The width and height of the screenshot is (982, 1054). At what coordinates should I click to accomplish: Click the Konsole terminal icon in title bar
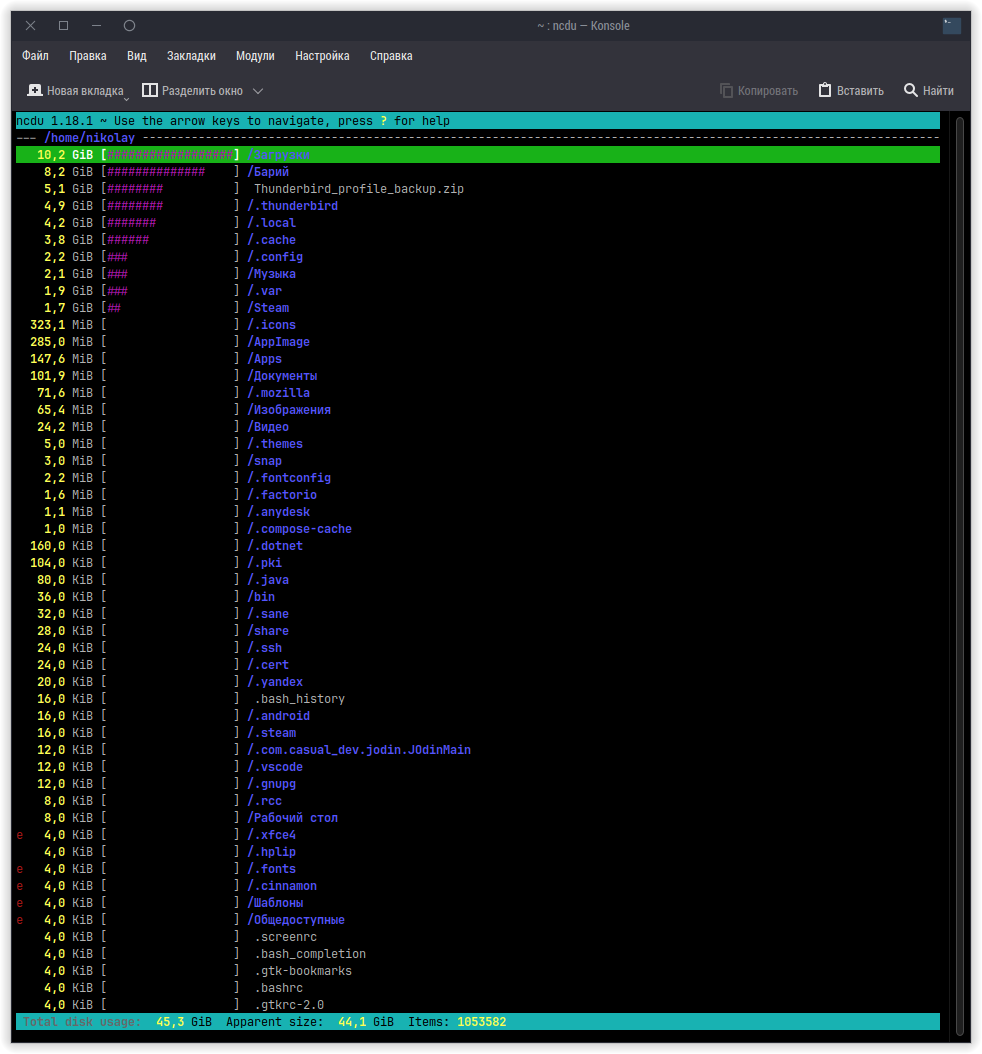pos(952,26)
